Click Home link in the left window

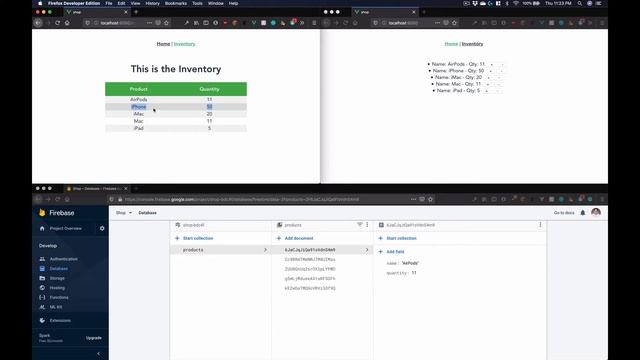point(163,44)
